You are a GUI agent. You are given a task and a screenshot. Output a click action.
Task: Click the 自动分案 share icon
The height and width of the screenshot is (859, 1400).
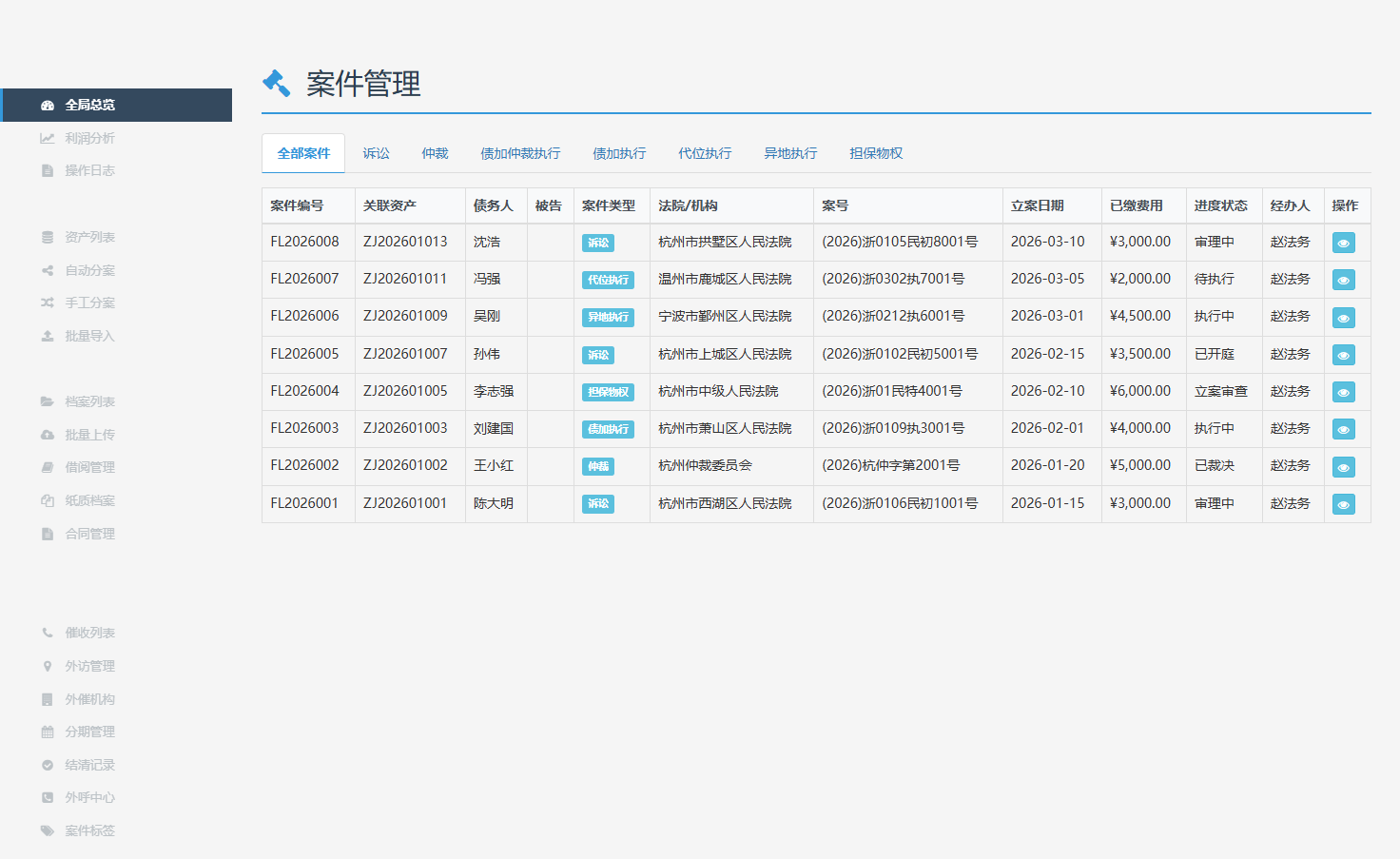tap(48, 270)
